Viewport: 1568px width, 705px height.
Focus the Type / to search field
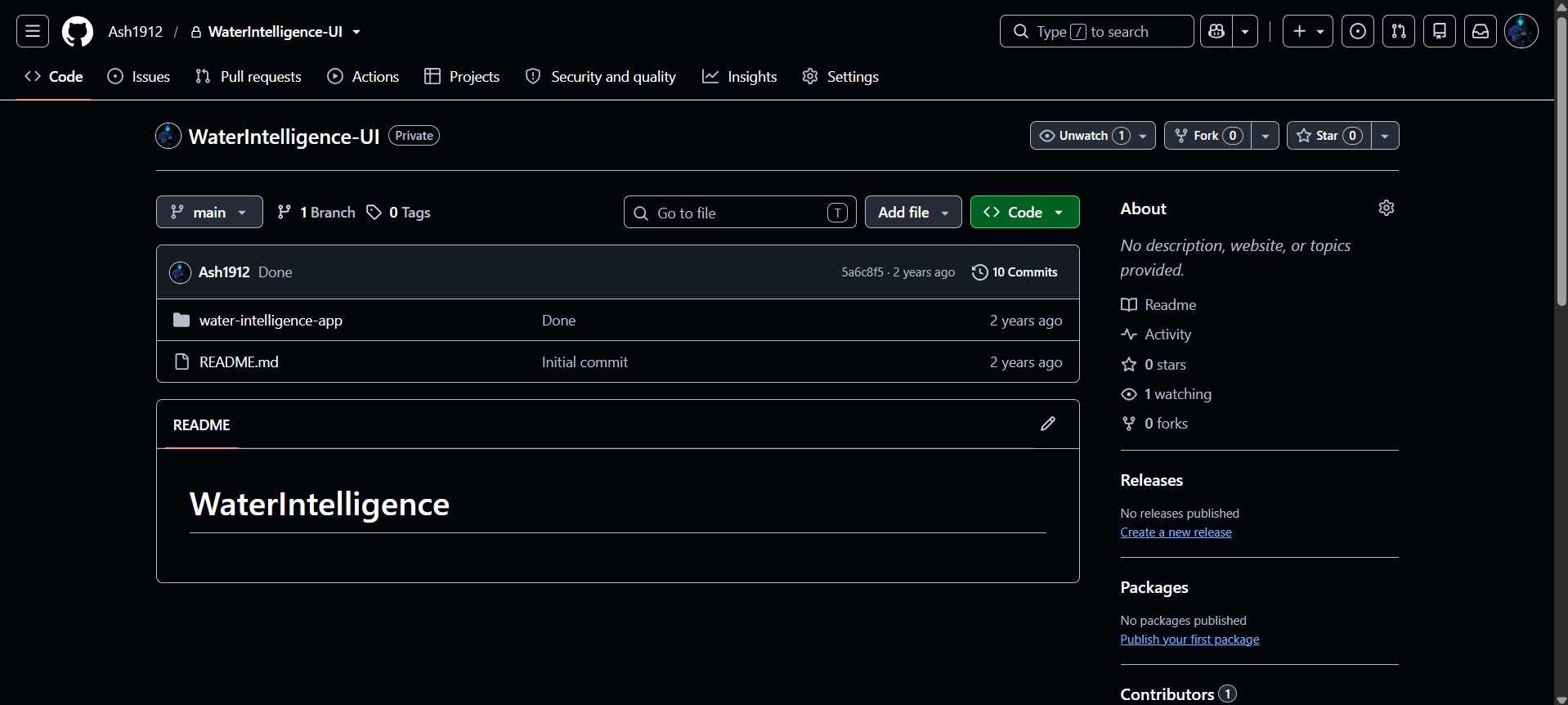pyautogui.click(x=1096, y=32)
